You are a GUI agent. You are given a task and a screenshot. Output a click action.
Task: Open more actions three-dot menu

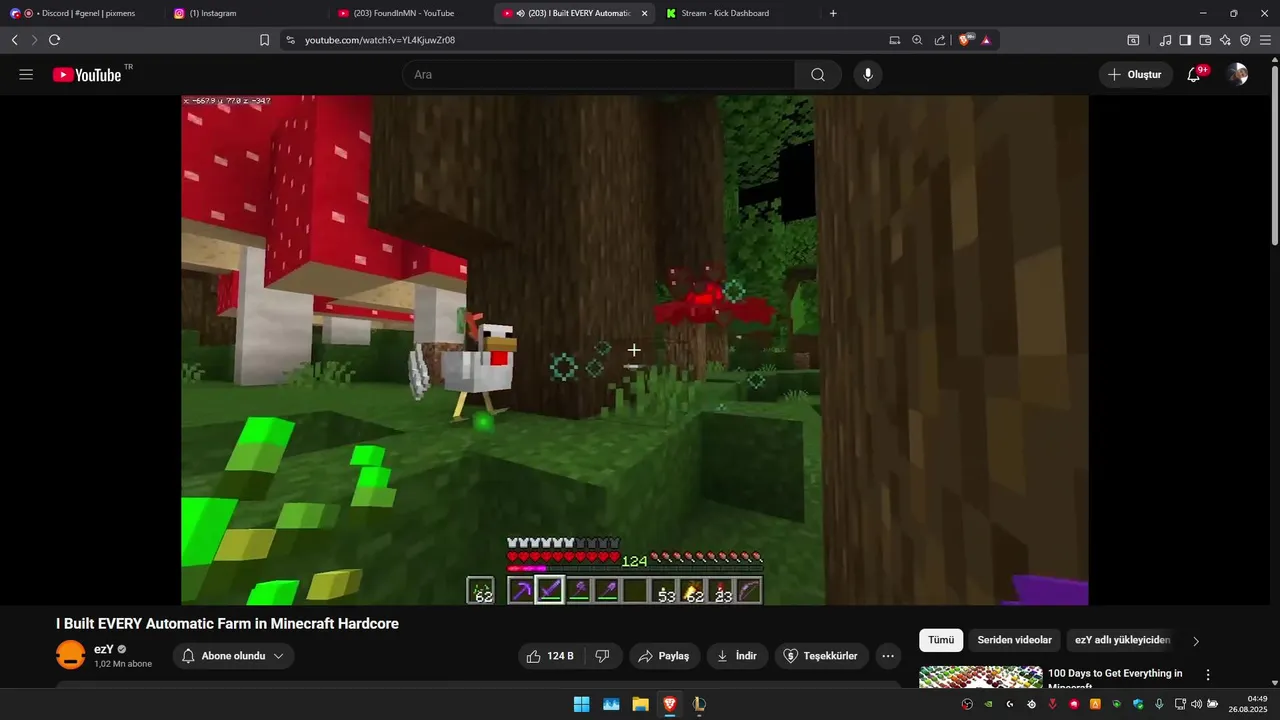click(888, 656)
